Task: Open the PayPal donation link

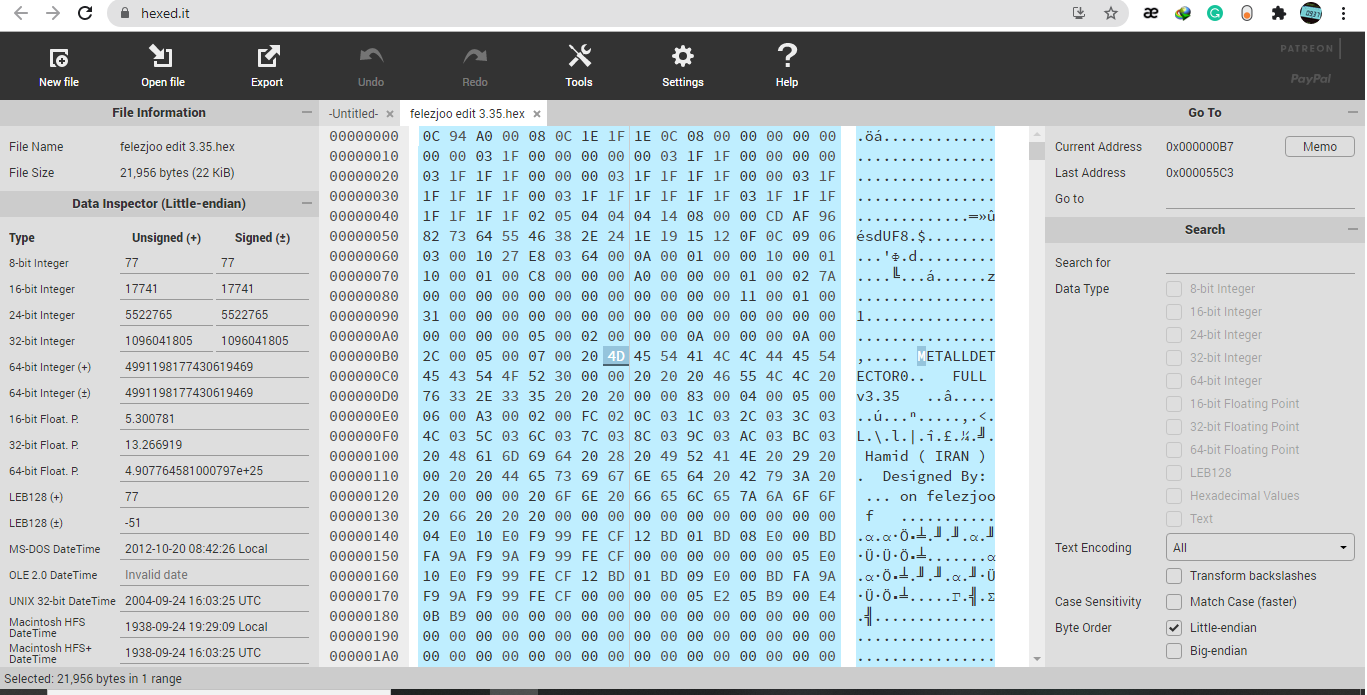Action: coord(1310,79)
